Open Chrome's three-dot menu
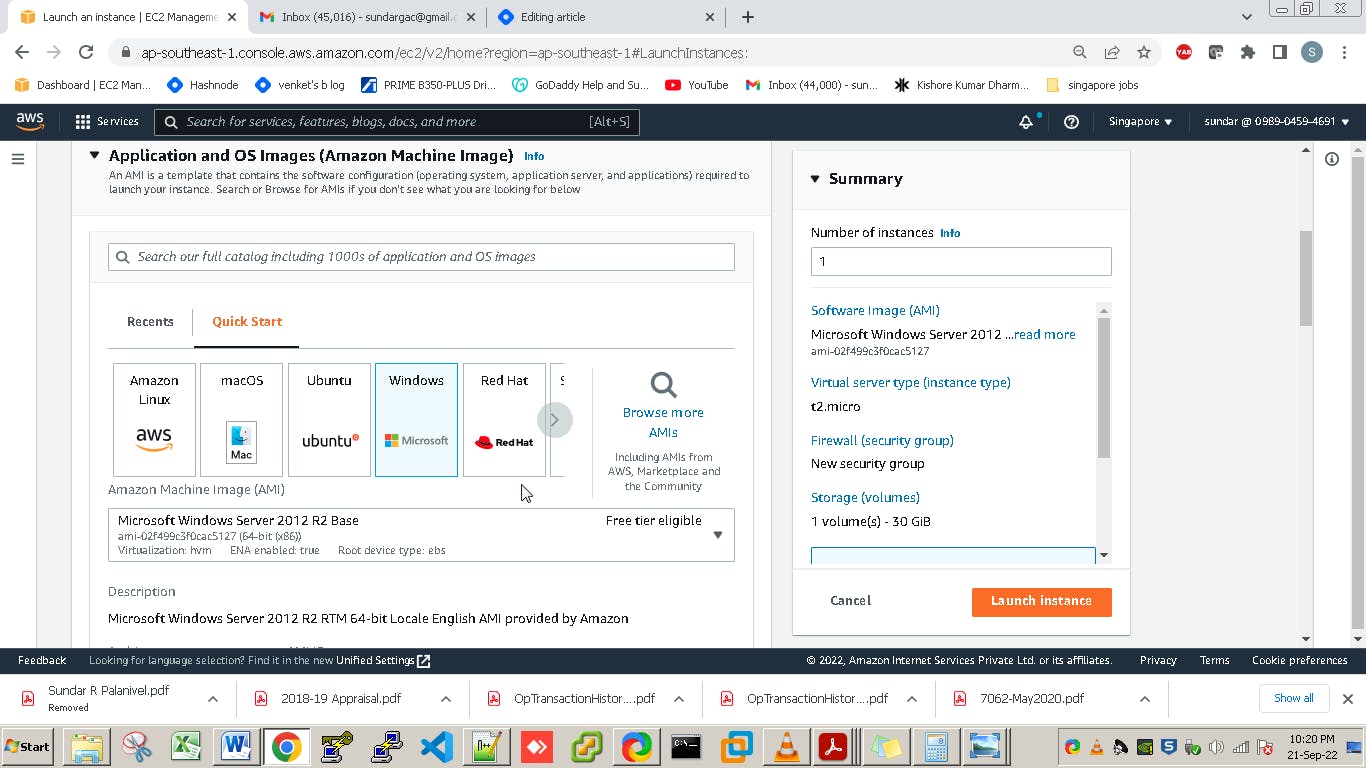Screen dimensions: 1366x768 [1344, 52]
